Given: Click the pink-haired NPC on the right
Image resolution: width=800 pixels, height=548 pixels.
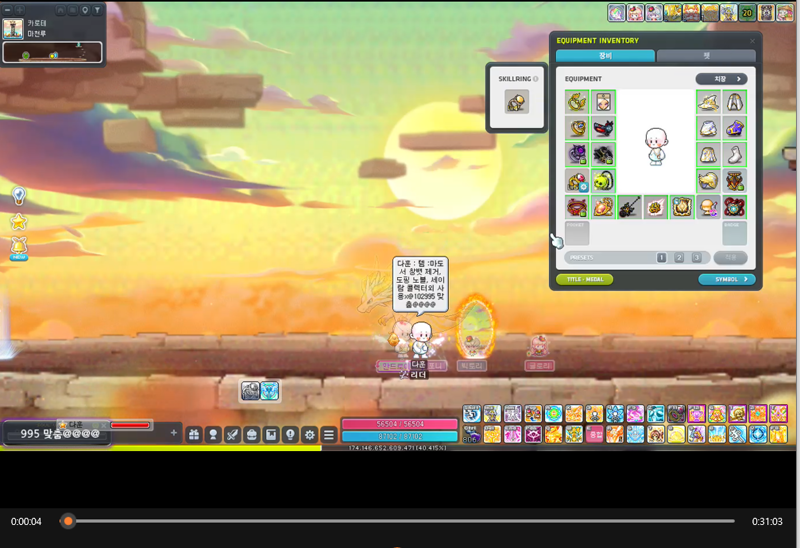Looking at the screenshot, I should click(x=538, y=345).
